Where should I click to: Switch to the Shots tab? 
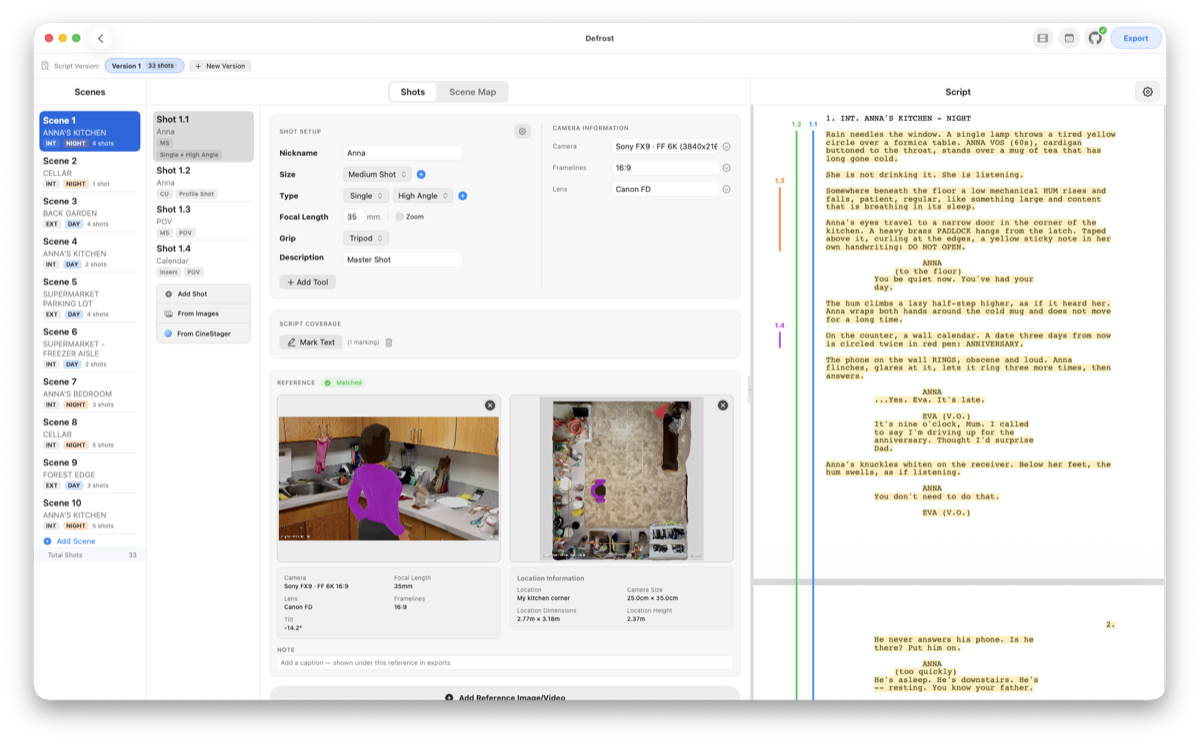click(x=413, y=92)
